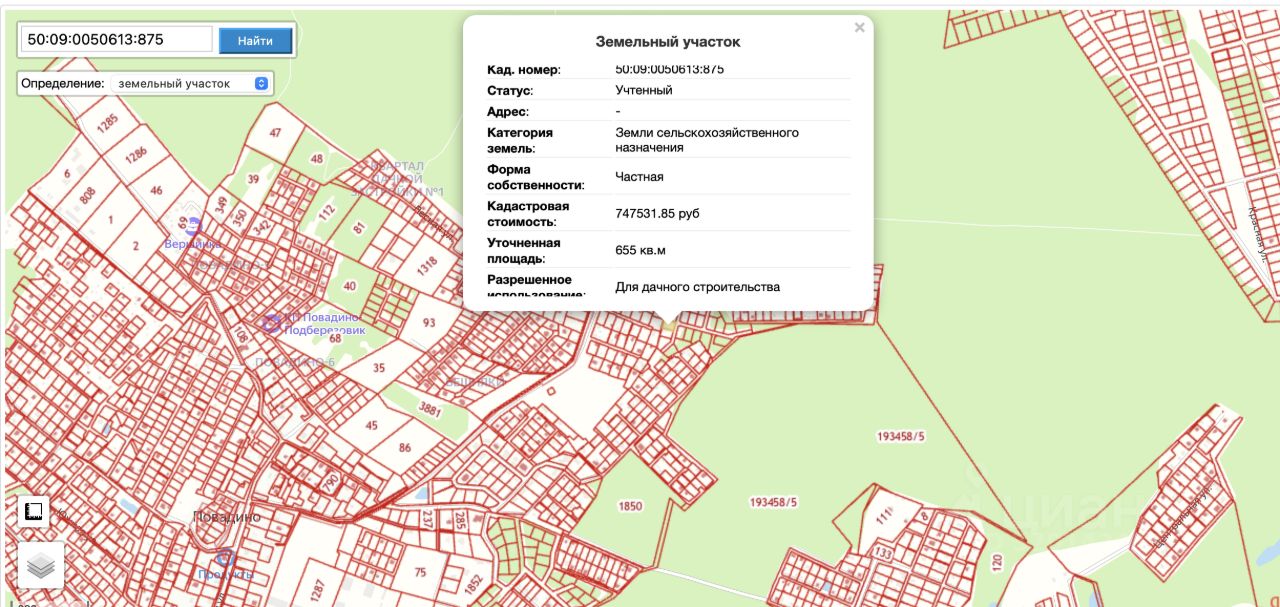Click the Вершинка place marker icon
1280x607 pixels.
click(x=193, y=226)
